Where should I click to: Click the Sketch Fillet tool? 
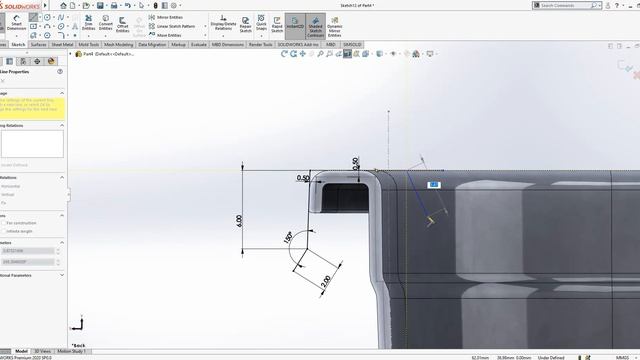[x=61, y=35]
